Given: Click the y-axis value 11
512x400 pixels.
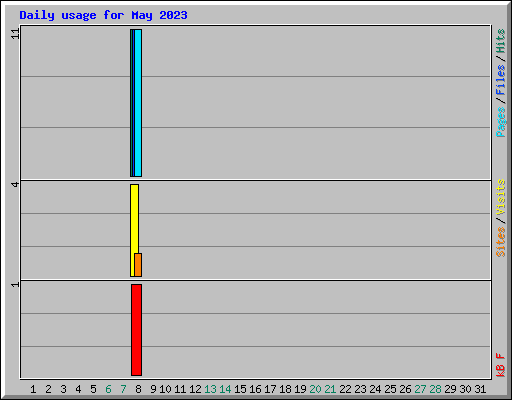Looking at the screenshot, I should click(15, 34).
